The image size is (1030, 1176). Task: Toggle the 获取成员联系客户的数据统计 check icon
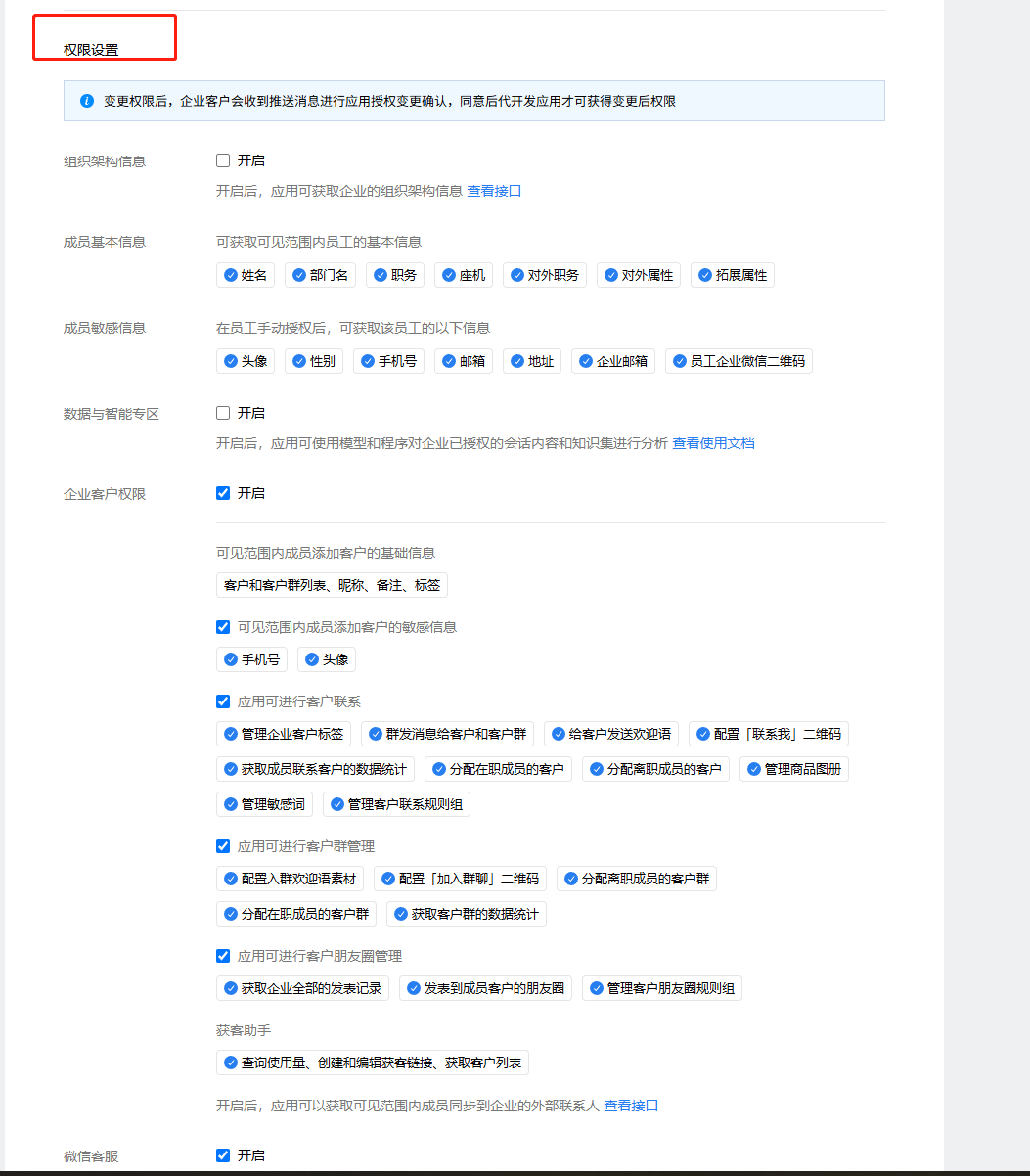[x=231, y=769]
